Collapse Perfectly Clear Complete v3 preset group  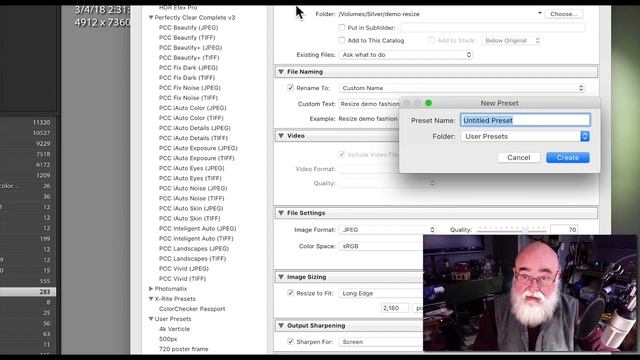pos(151,18)
